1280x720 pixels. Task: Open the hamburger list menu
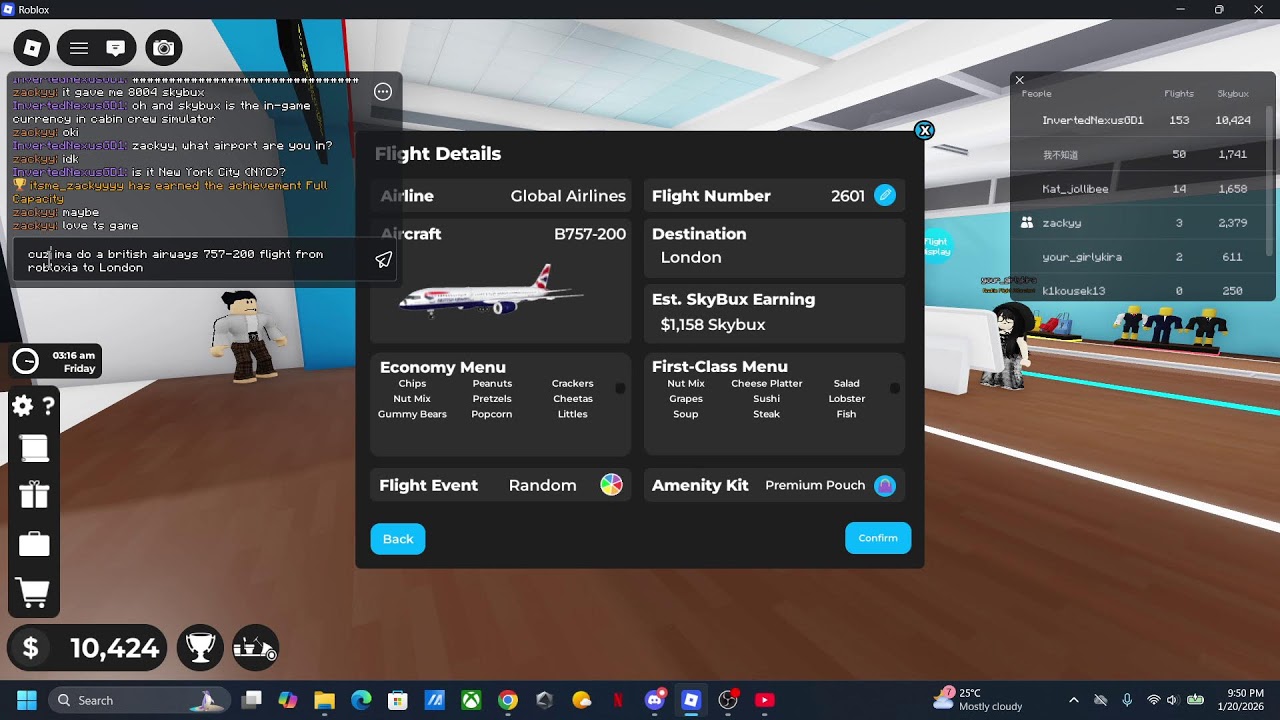click(x=79, y=47)
